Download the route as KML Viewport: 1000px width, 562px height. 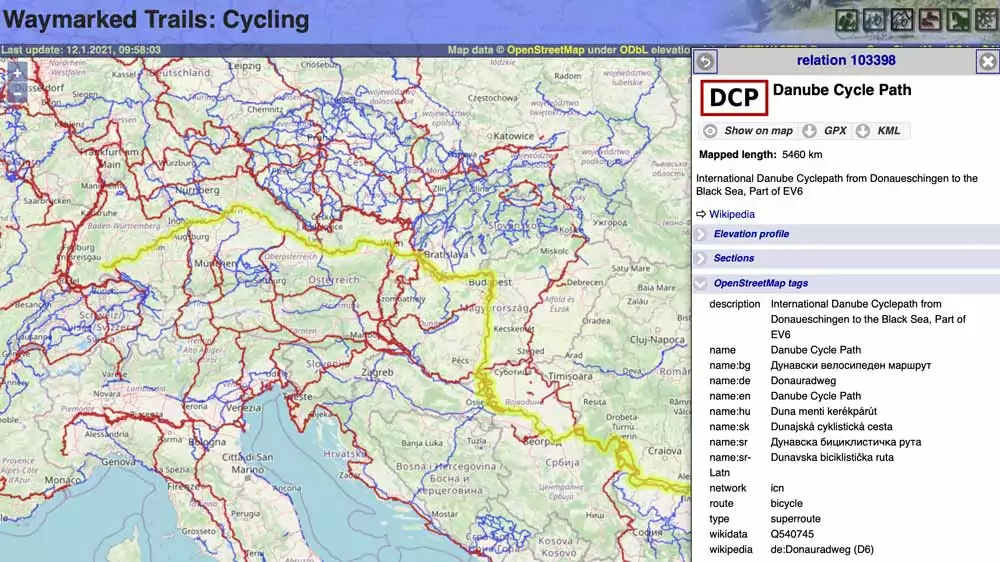[x=880, y=131]
